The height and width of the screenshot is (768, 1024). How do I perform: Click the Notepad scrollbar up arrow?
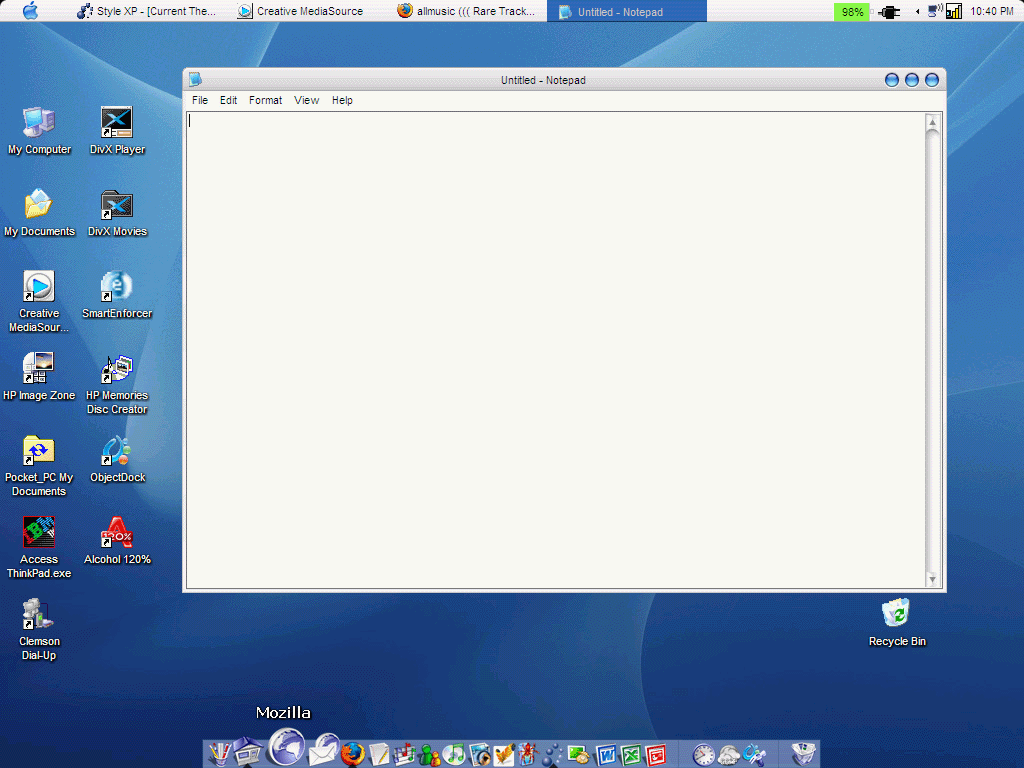(x=933, y=122)
